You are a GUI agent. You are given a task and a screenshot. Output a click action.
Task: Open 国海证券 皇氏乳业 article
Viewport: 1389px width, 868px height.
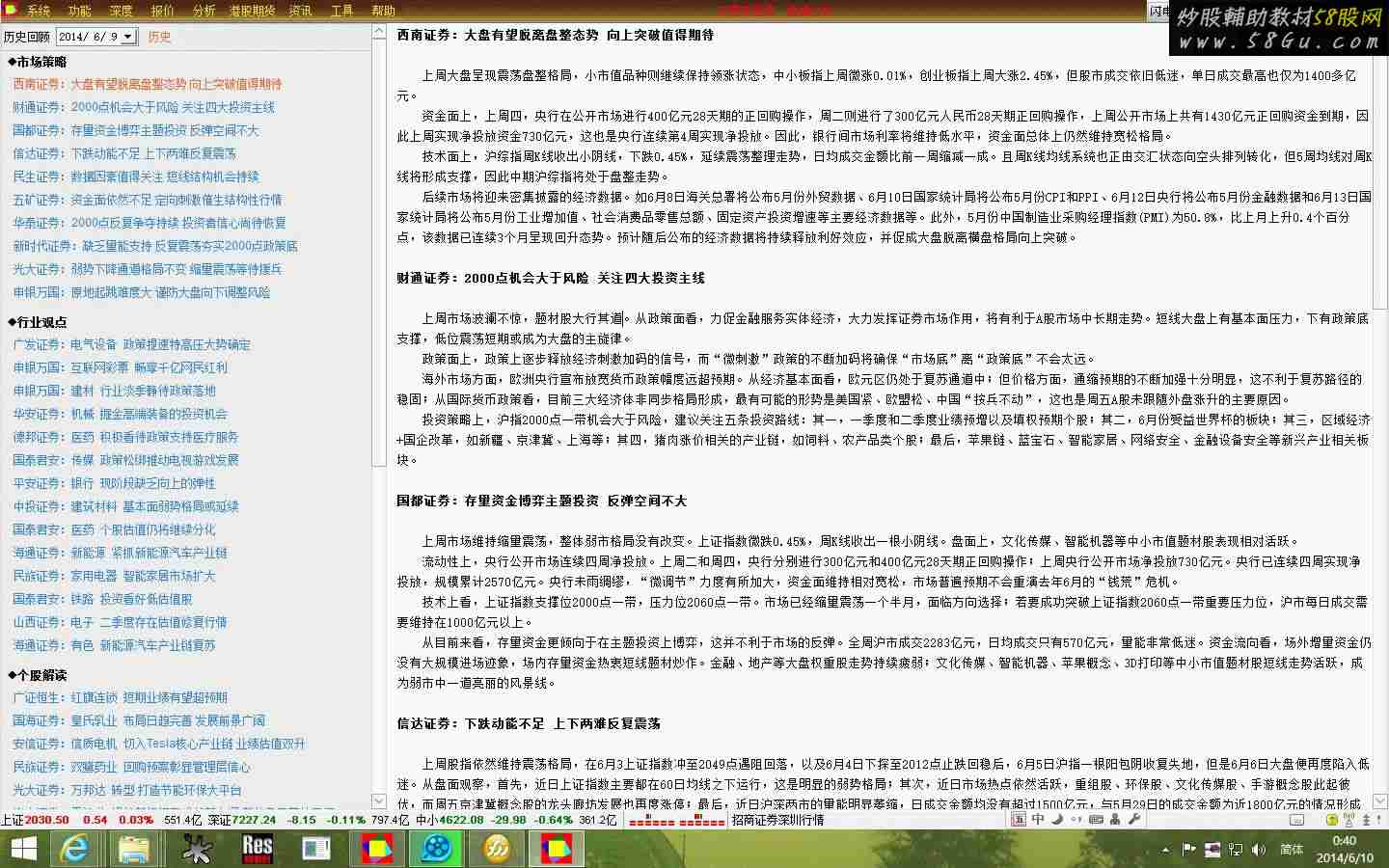pyautogui.click(x=139, y=720)
